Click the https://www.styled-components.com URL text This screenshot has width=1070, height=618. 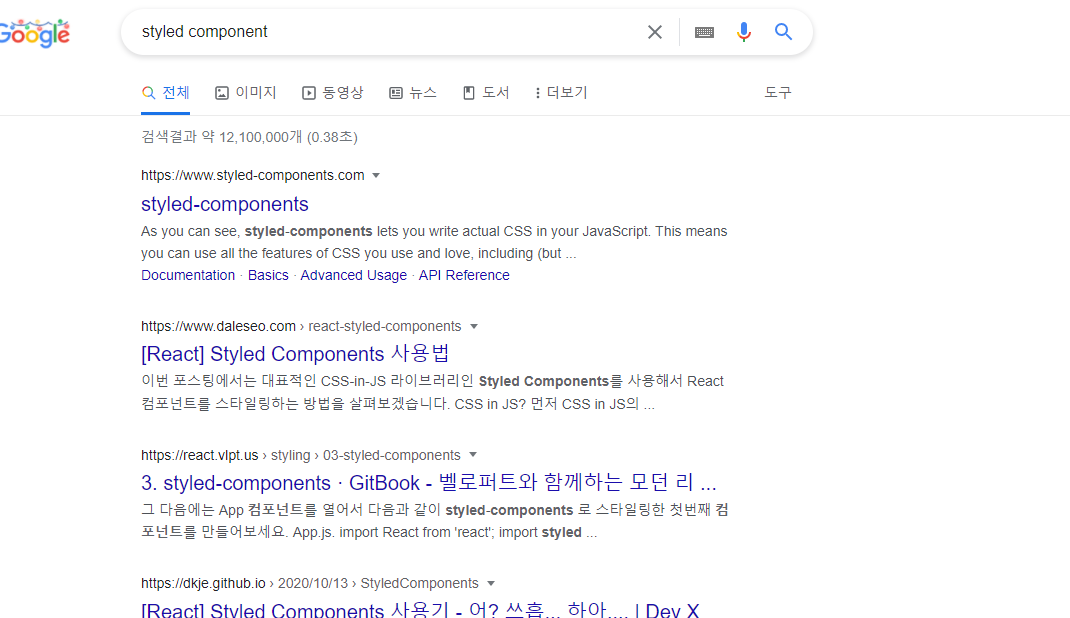[x=252, y=175]
